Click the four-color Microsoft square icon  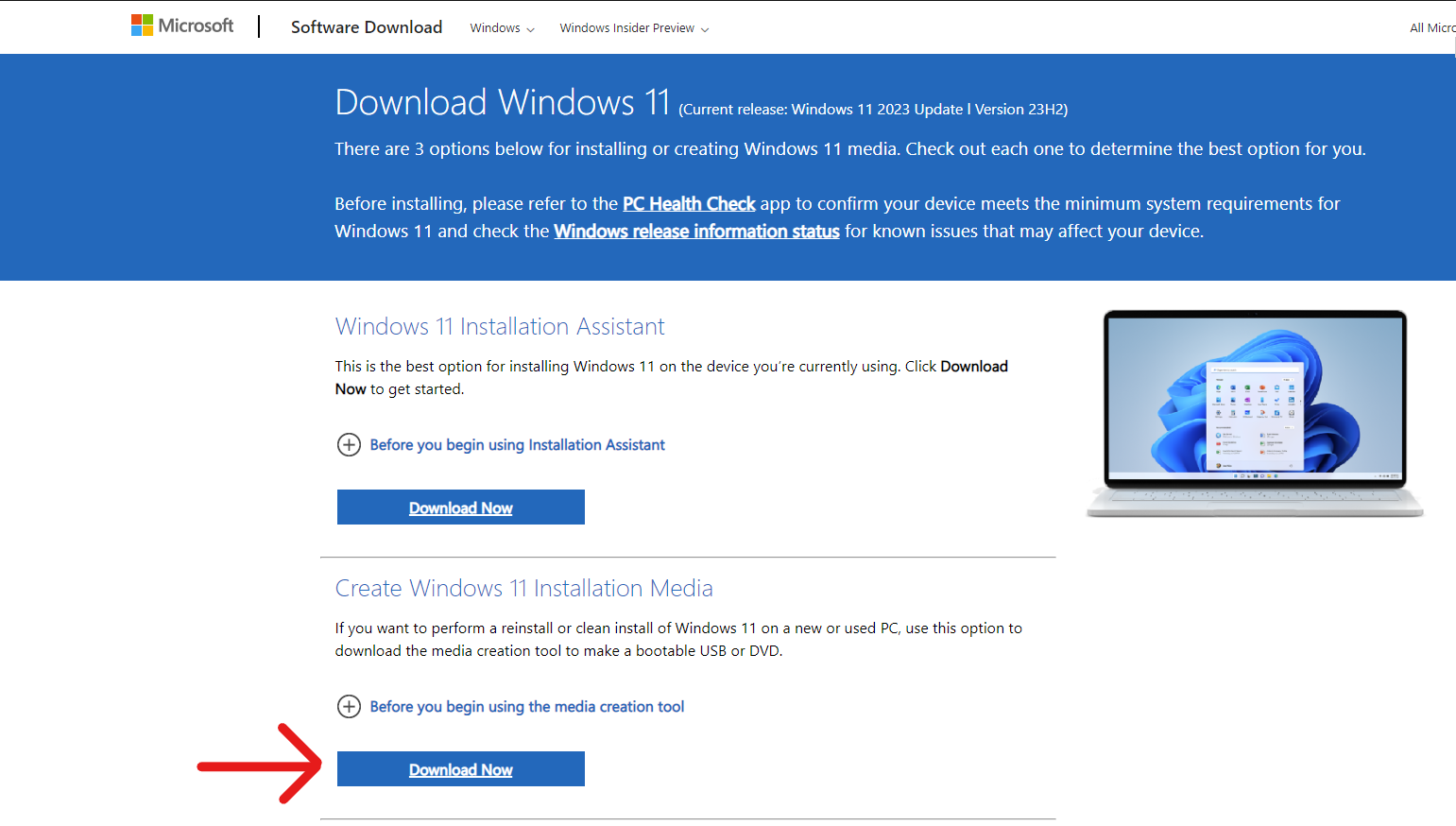143,24
